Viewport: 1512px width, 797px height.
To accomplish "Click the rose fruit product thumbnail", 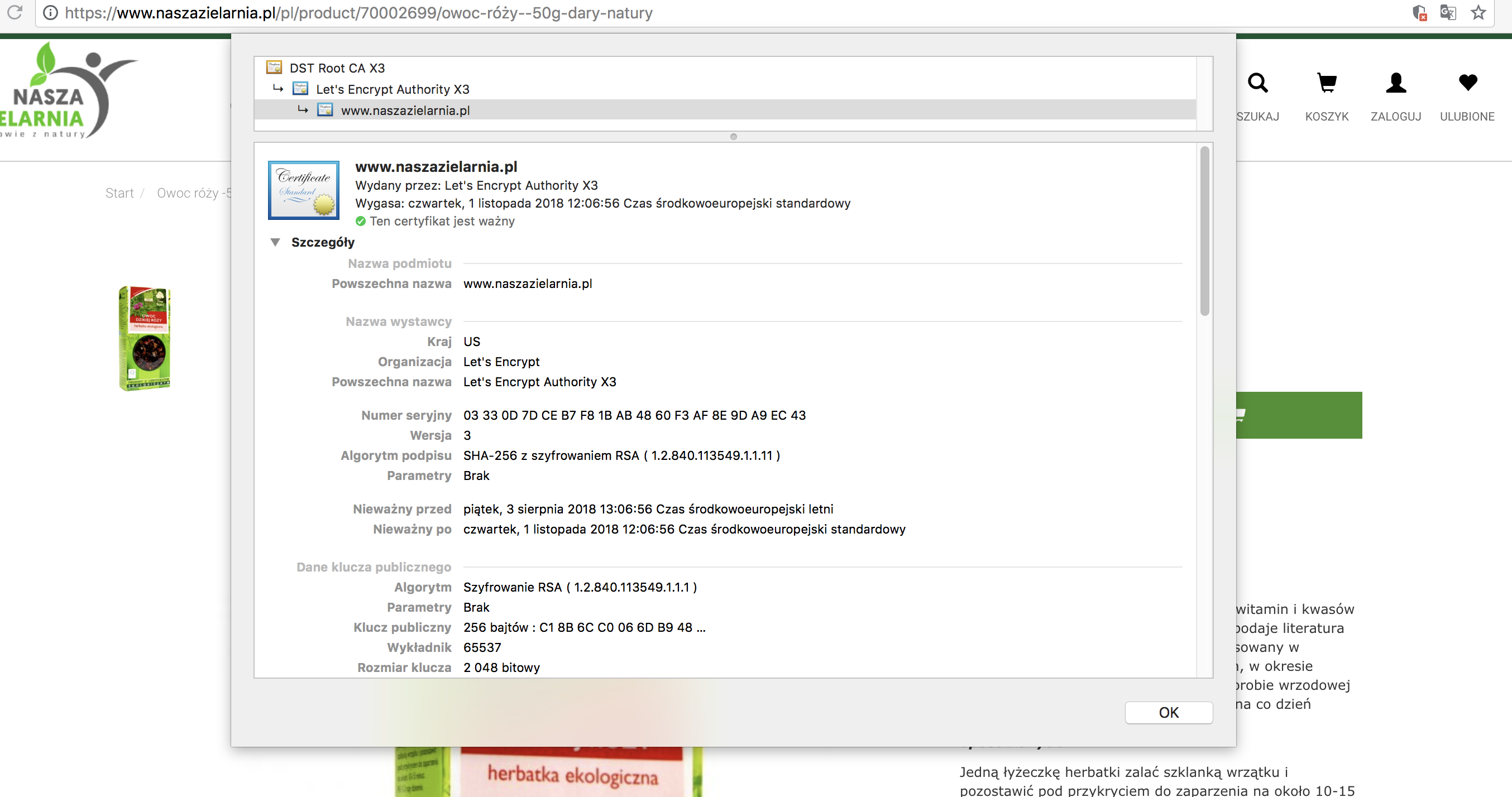I will (145, 338).
